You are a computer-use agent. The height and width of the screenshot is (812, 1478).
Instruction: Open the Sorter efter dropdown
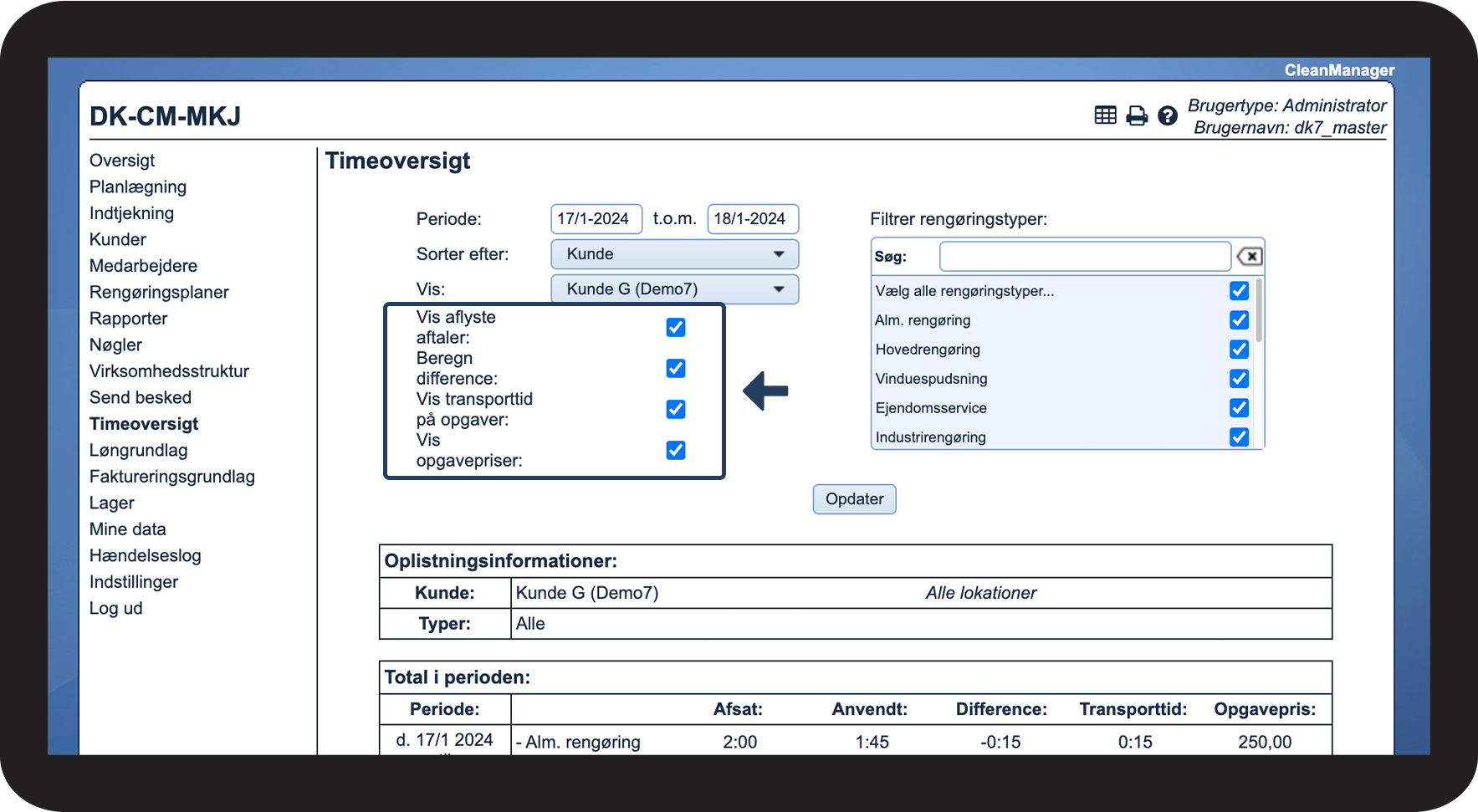coord(675,254)
